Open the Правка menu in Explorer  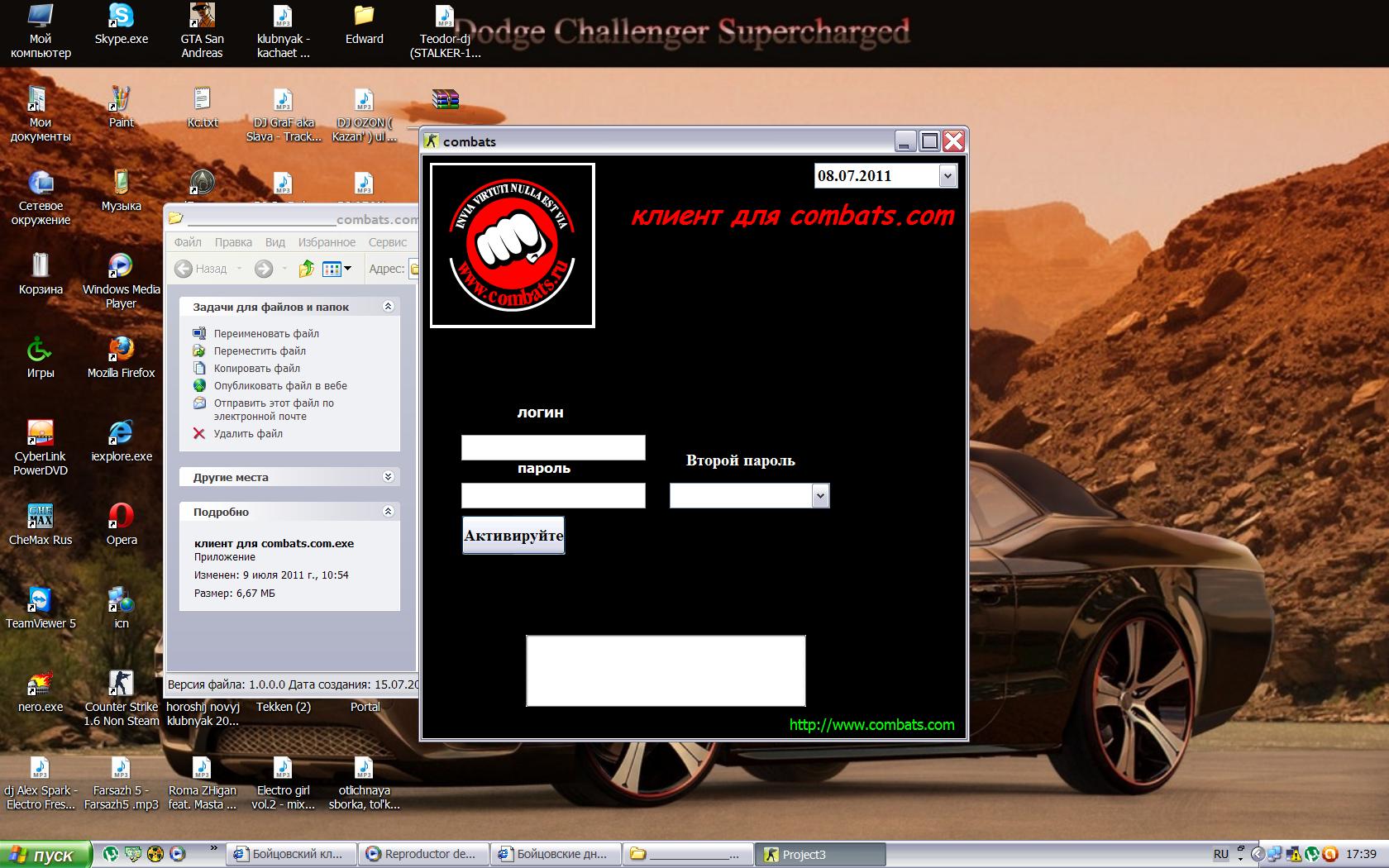point(233,242)
